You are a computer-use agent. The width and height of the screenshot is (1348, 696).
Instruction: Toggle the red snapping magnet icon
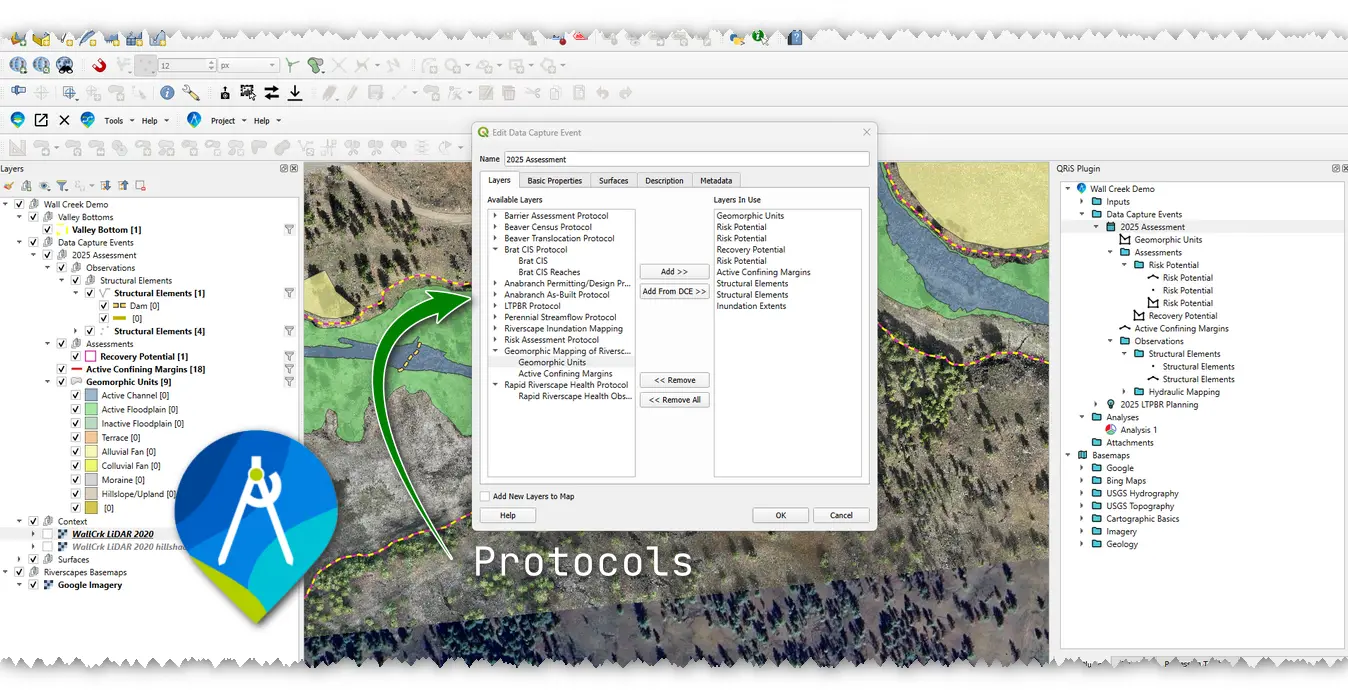pyautogui.click(x=99, y=66)
